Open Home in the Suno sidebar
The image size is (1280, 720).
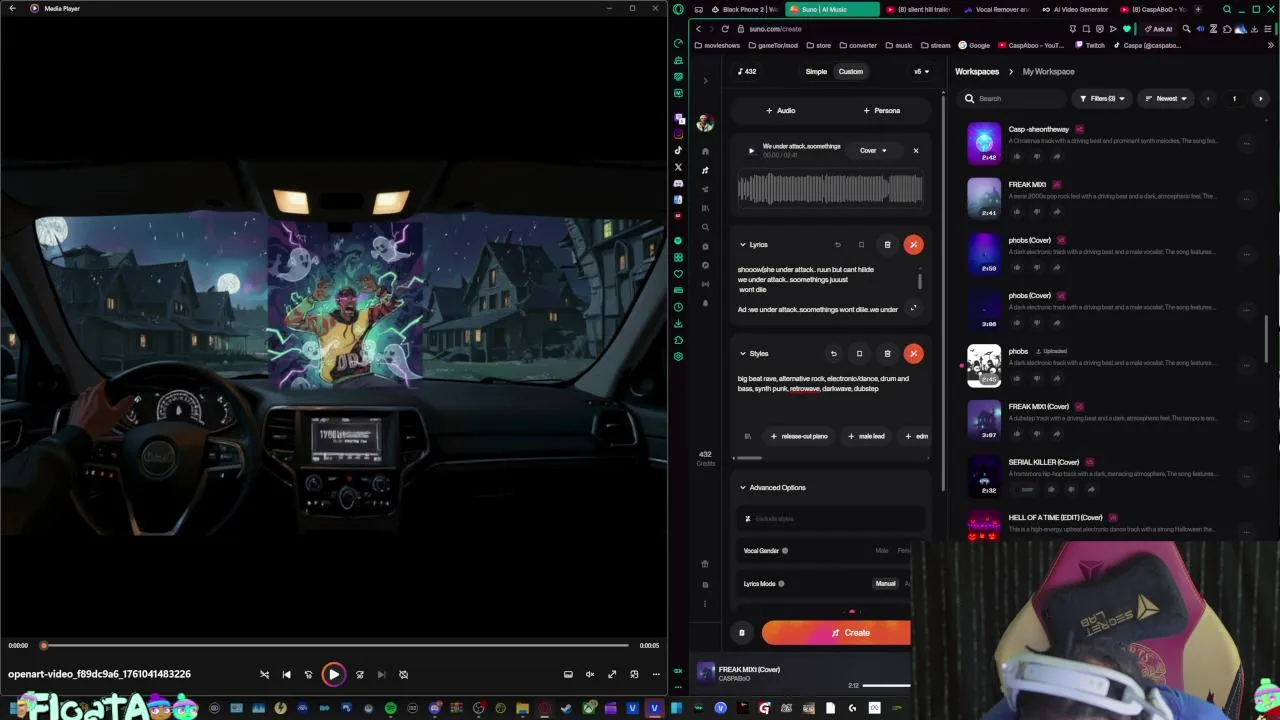tap(705, 151)
